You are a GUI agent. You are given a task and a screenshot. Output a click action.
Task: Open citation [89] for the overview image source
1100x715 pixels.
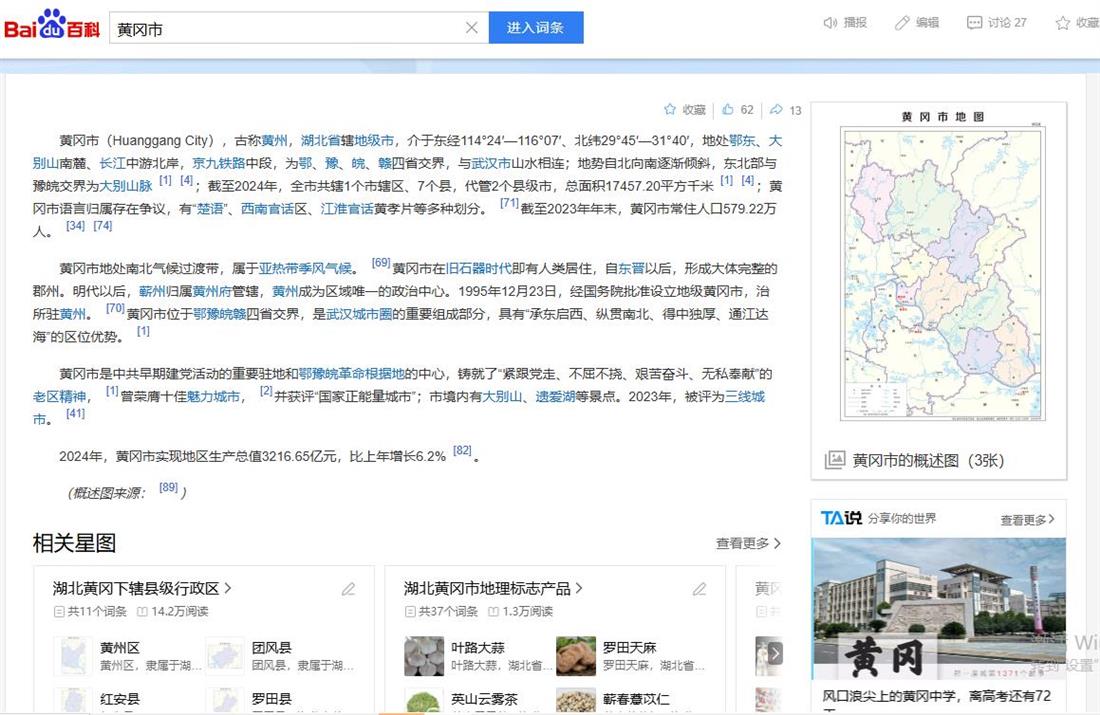click(168, 487)
